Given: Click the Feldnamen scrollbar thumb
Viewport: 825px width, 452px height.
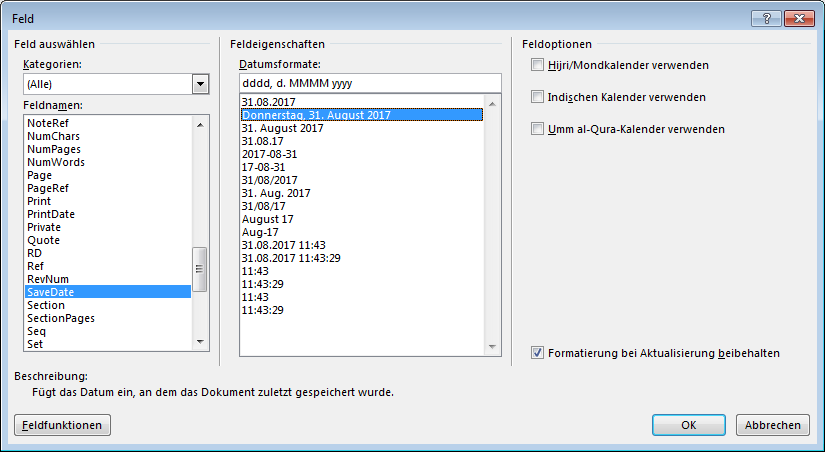Looking at the screenshot, I should click(200, 269).
